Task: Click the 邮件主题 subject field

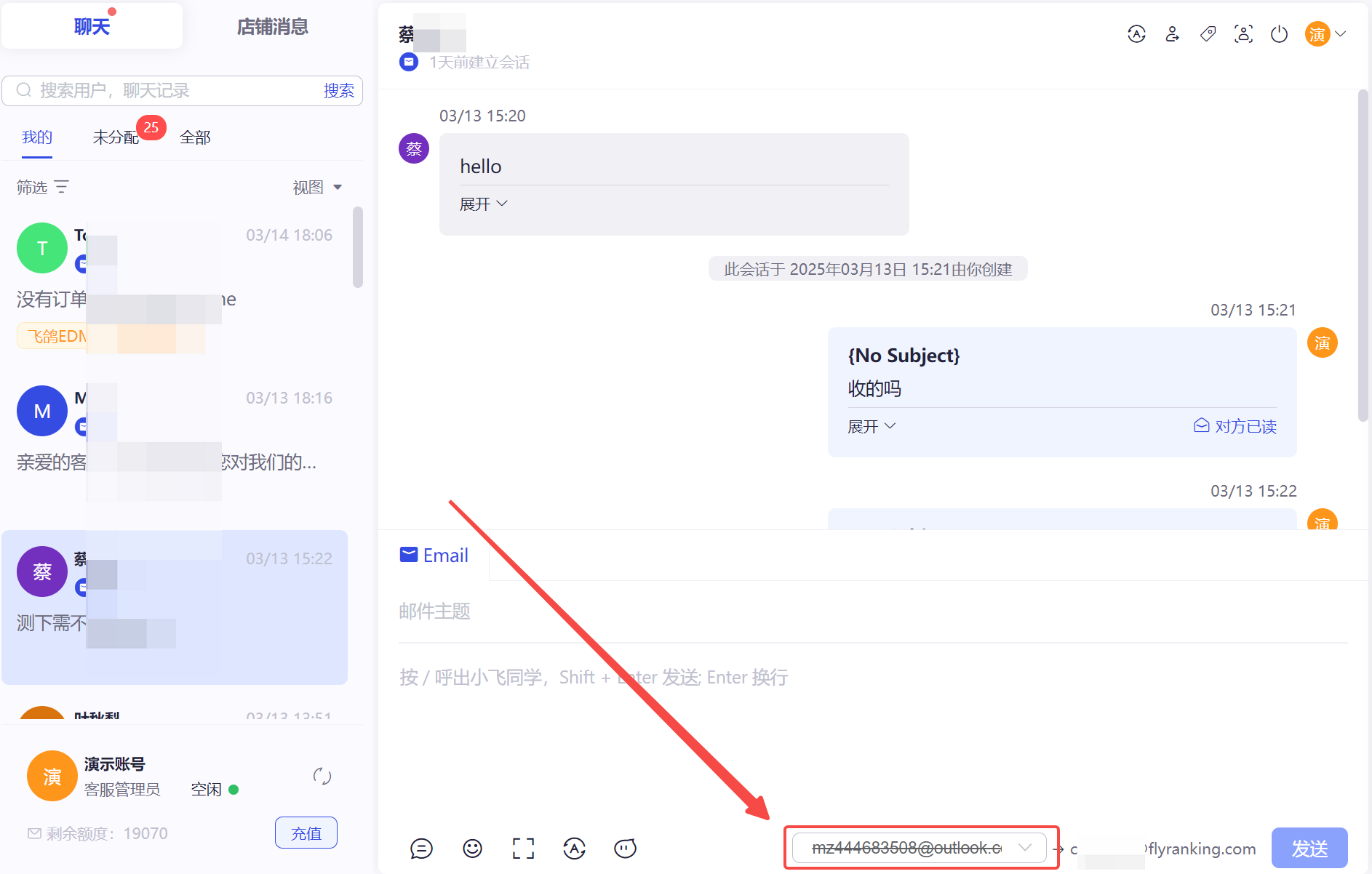Action: (873, 611)
